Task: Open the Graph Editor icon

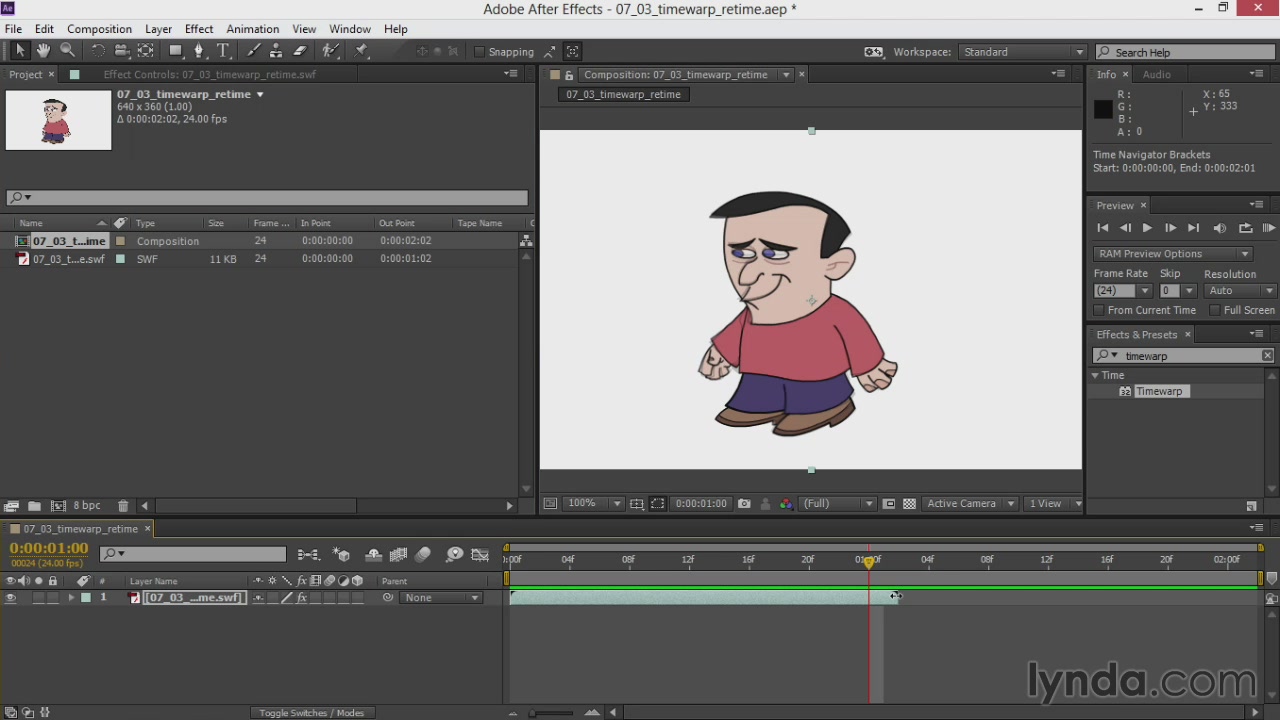Action: point(480,555)
